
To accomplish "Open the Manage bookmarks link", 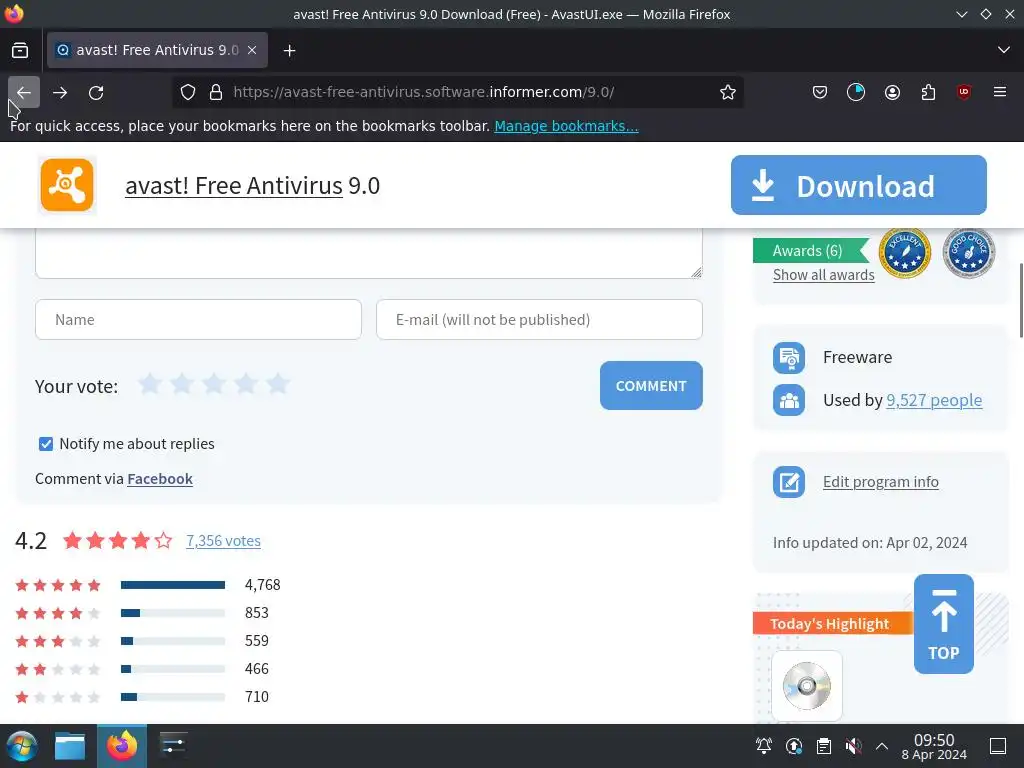I will coord(566,126).
